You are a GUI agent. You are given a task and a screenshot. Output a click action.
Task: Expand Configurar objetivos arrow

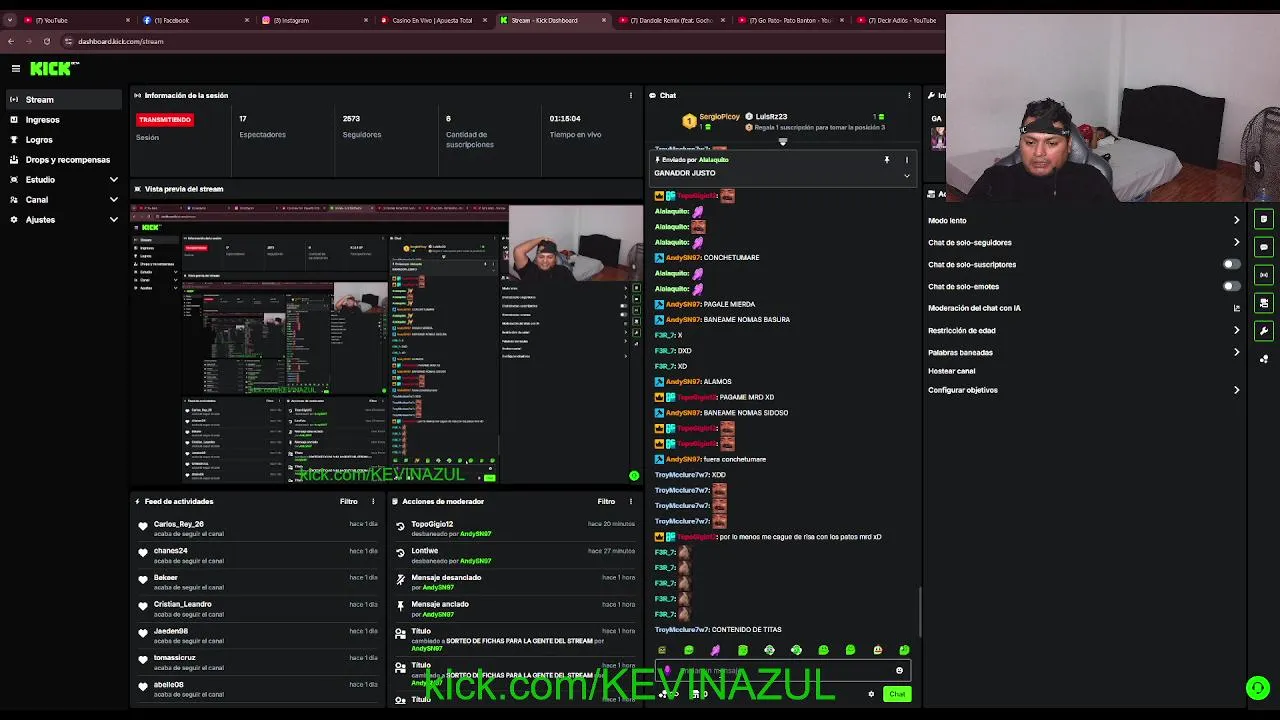(1237, 390)
